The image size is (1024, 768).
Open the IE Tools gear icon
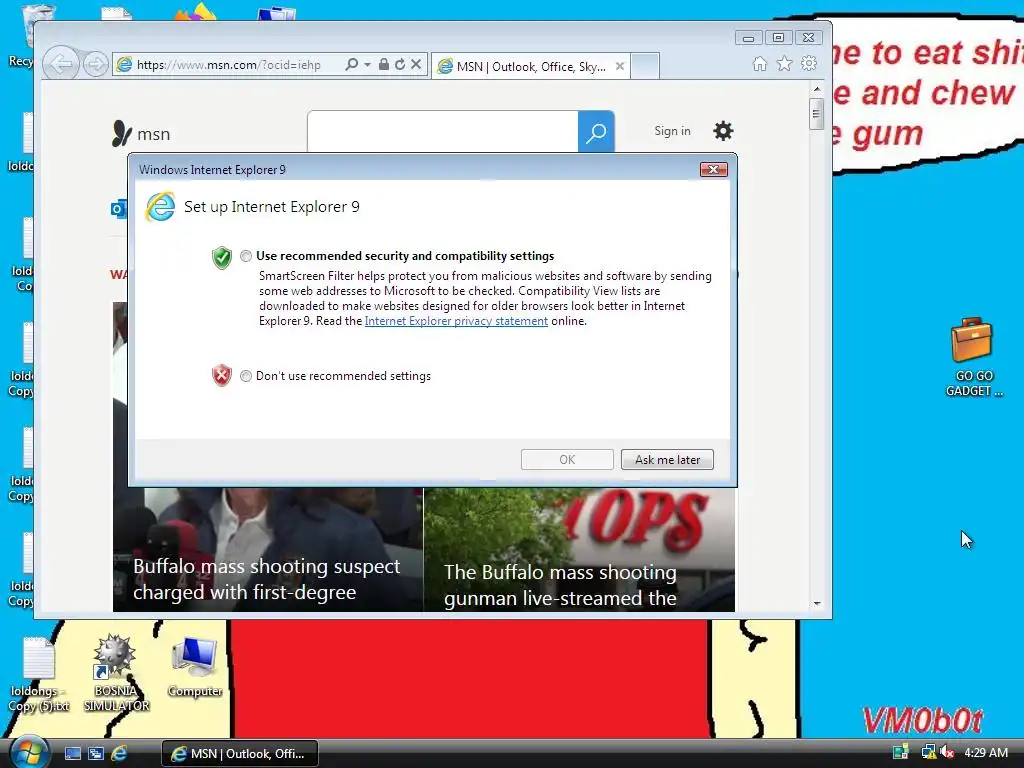[809, 63]
